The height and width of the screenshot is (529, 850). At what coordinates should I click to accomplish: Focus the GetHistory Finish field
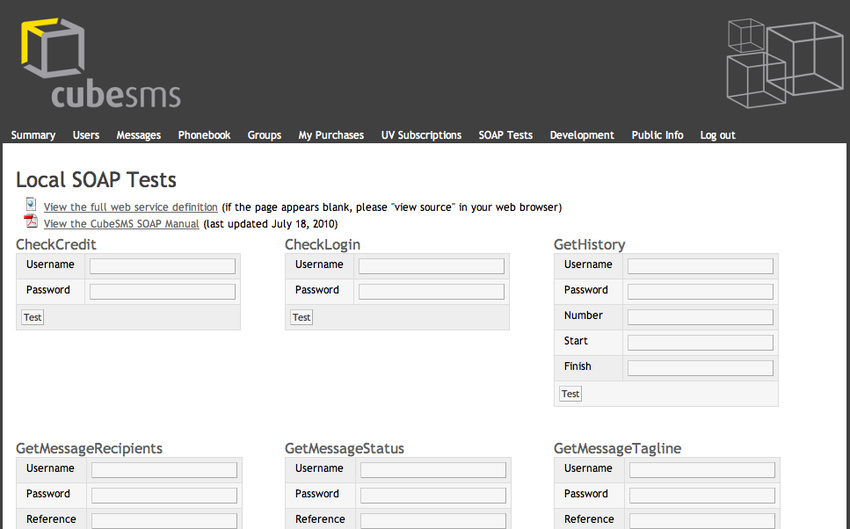point(700,367)
